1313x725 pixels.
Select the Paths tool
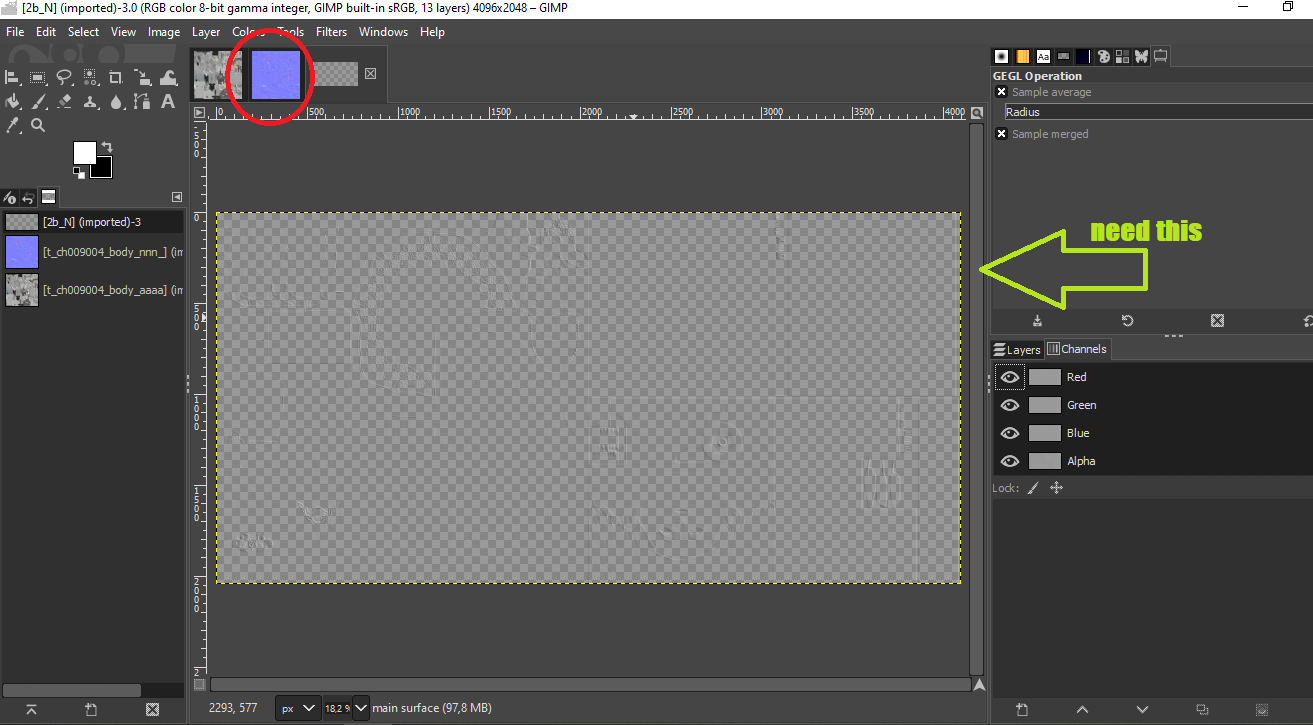(142, 101)
